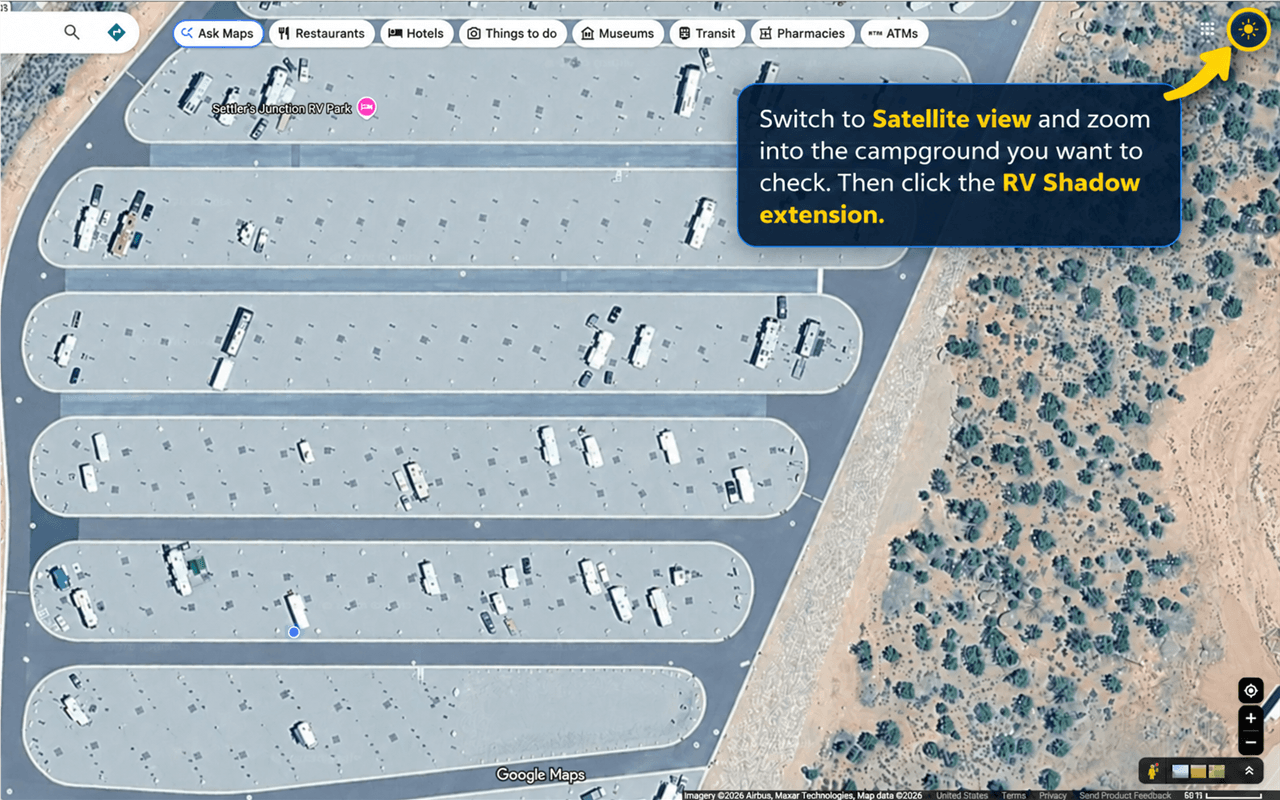Open the Google apps grid icon
Image resolution: width=1280 pixels, height=800 pixels.
(x=1207, y=30)
